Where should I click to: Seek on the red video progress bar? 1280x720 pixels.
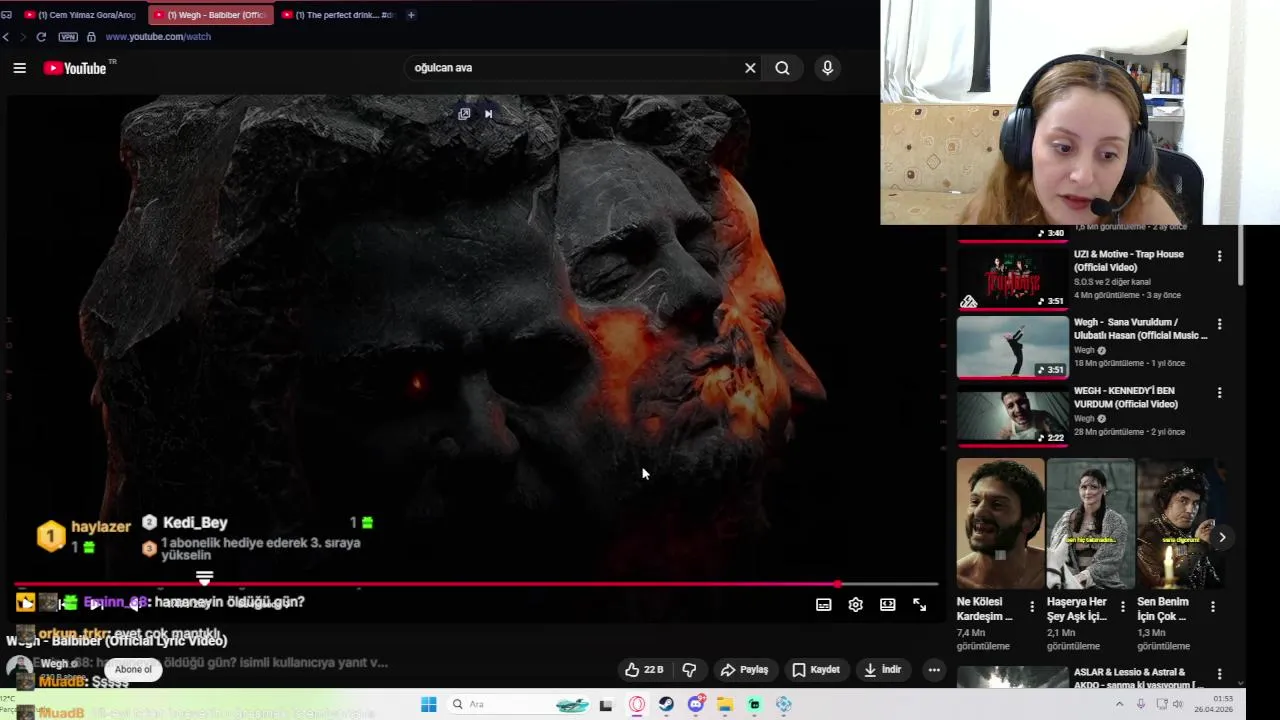476,584
